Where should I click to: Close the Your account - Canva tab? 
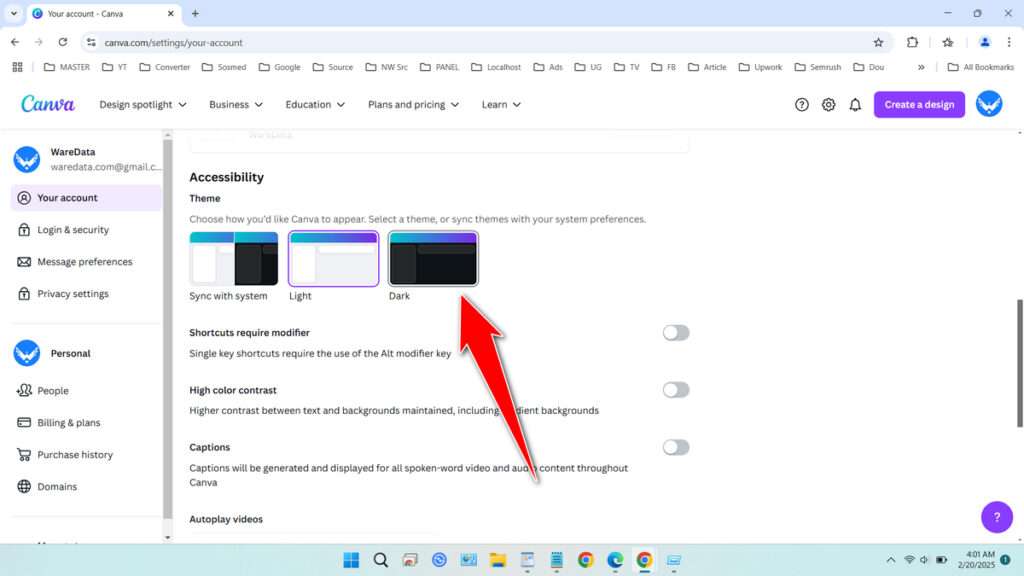point(170,13)
